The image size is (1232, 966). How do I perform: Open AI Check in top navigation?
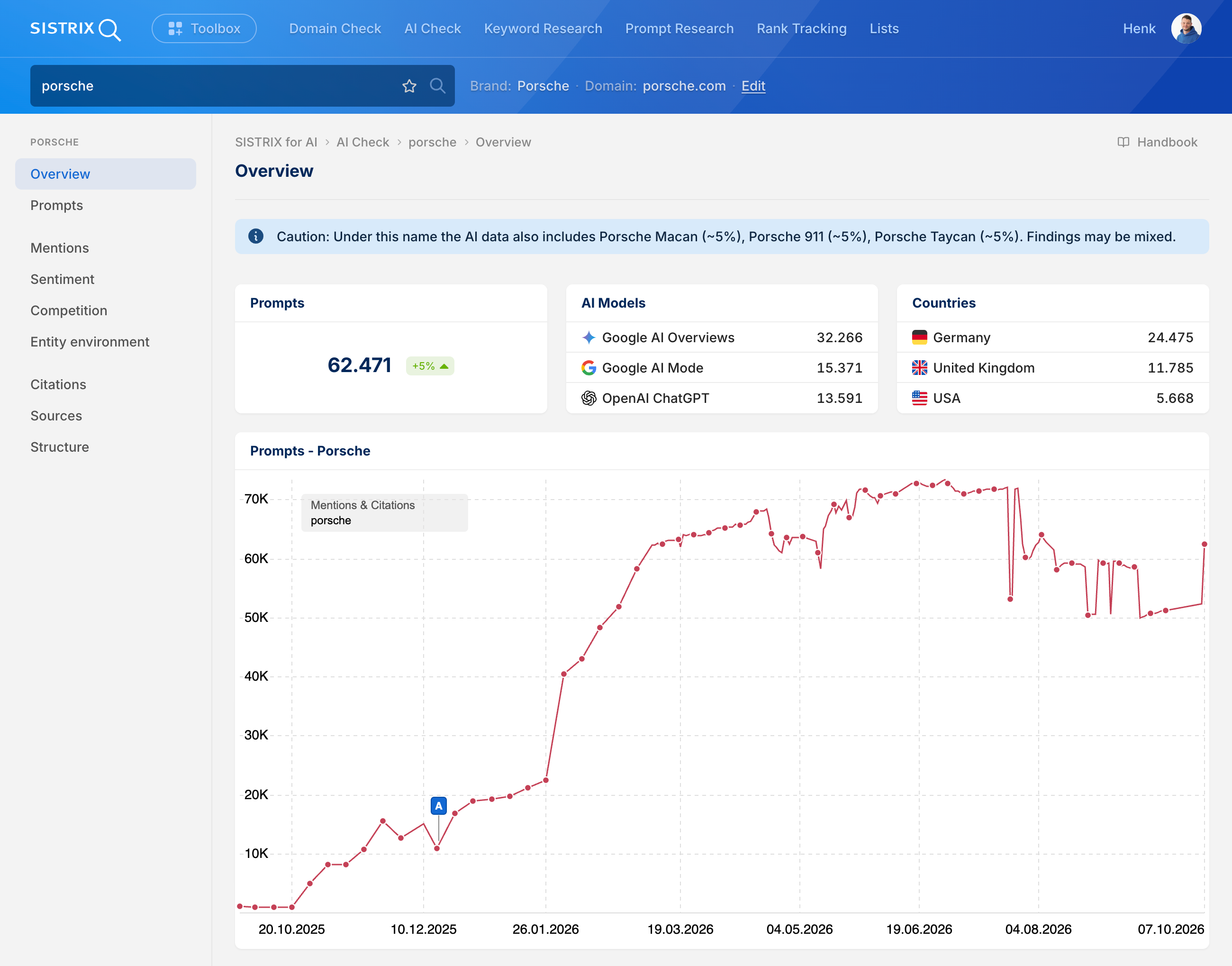click(x=433, y=28)
